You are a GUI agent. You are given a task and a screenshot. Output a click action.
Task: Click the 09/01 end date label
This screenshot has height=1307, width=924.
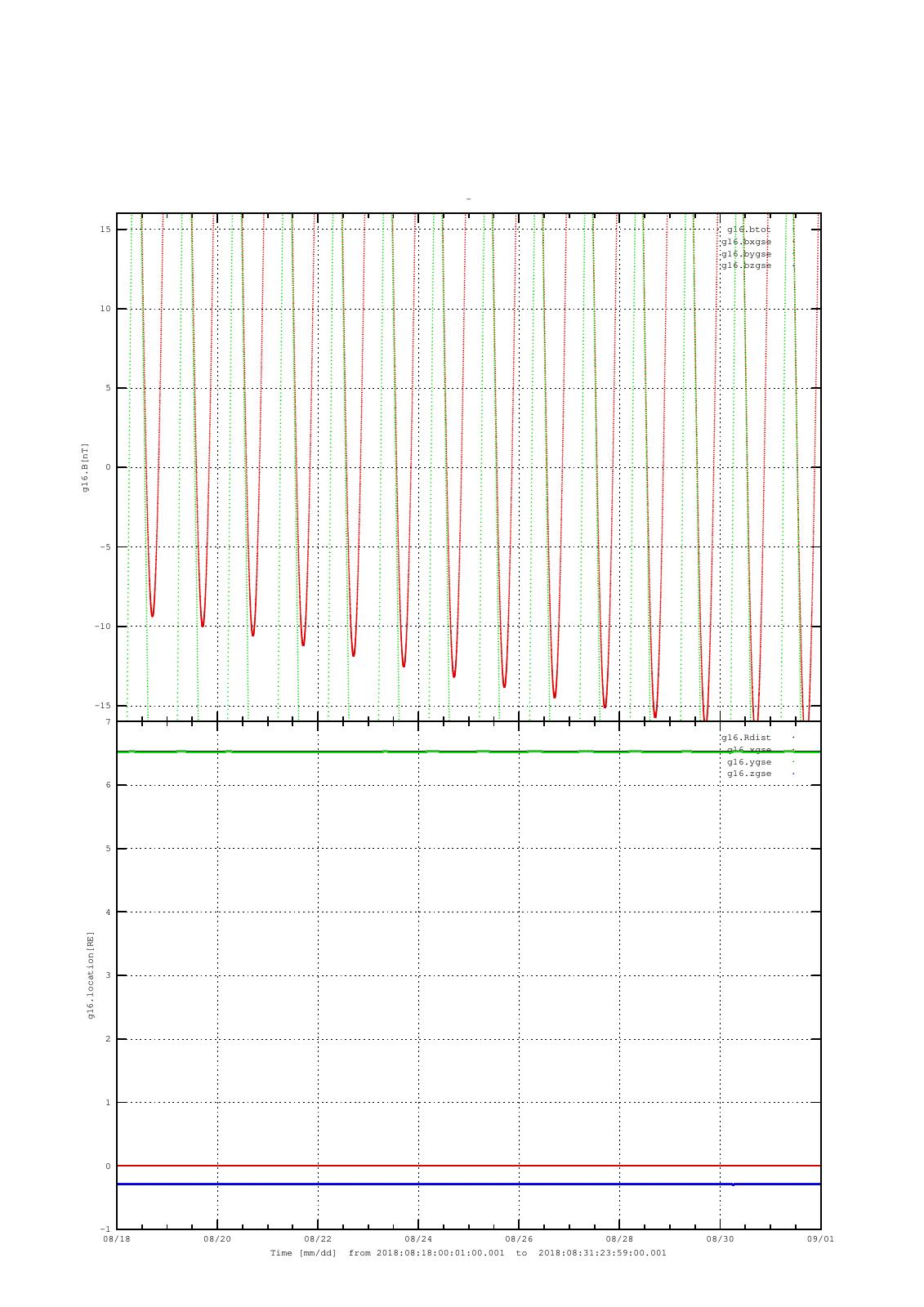[820, 1239]
